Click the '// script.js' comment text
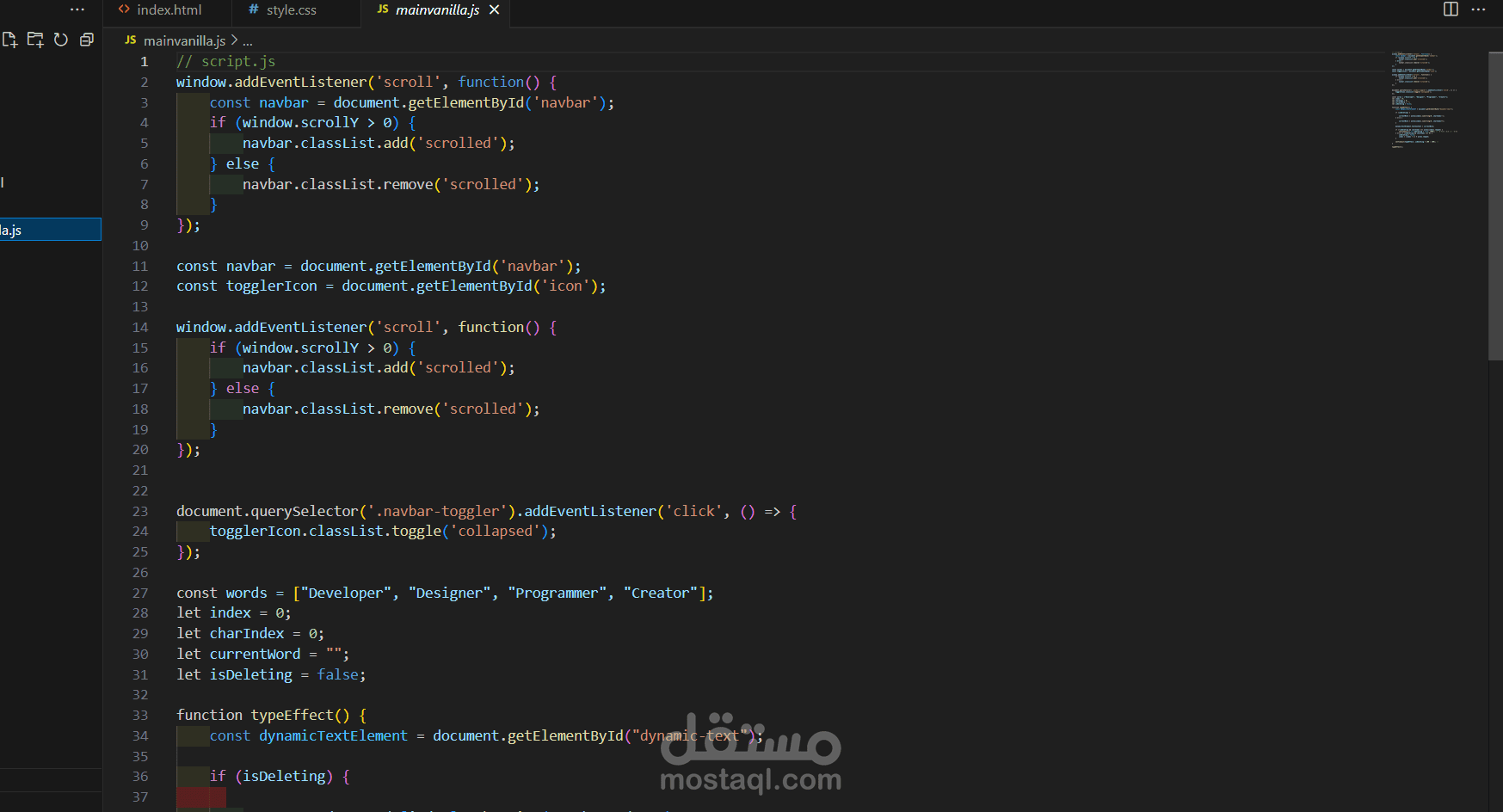The height and width of the screenshot is (812, 1503). (x=226, y=61)
